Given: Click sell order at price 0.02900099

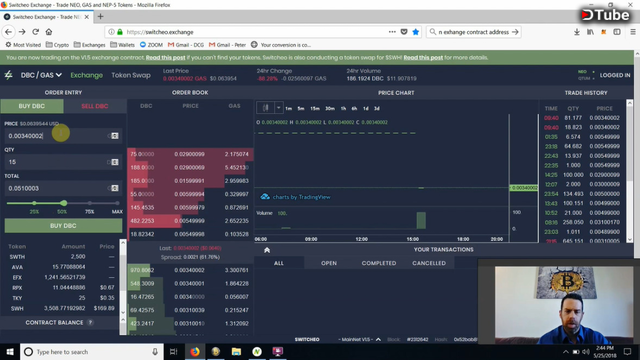Looking at the screenshot, I should [190, 154].
